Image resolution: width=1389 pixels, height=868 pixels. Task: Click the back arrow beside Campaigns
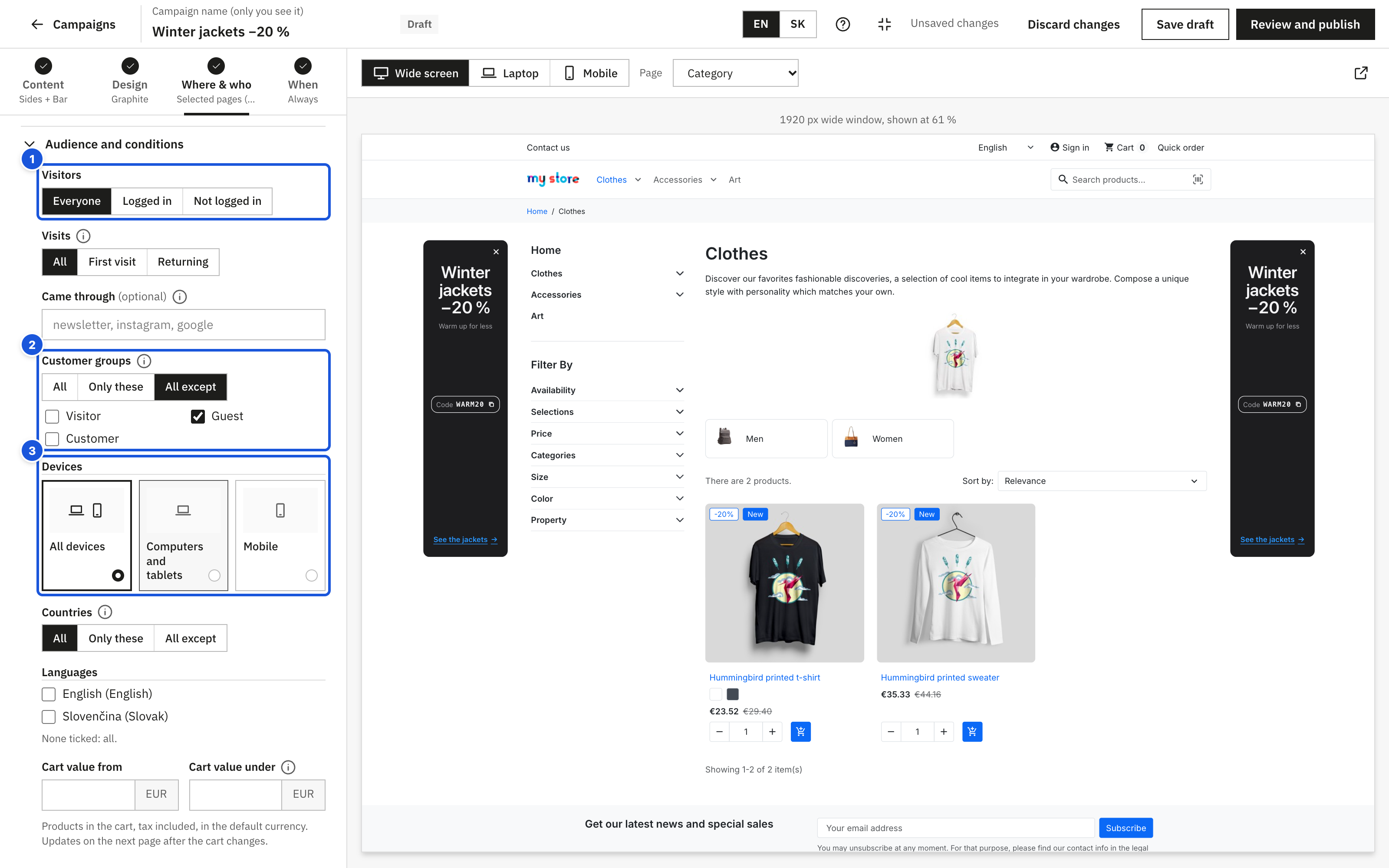click(37, 24)
